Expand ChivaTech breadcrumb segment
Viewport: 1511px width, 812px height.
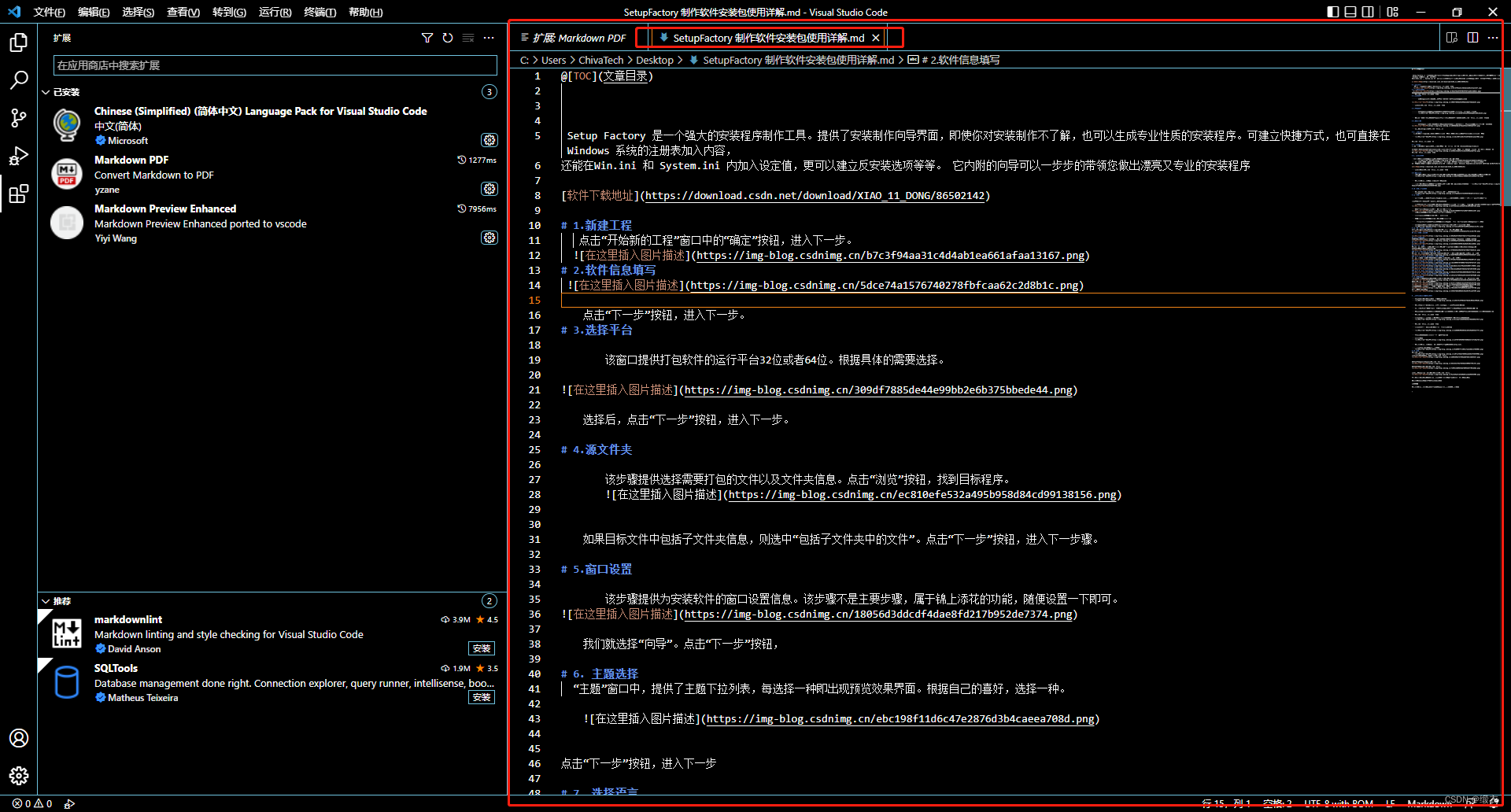point(601,60)
